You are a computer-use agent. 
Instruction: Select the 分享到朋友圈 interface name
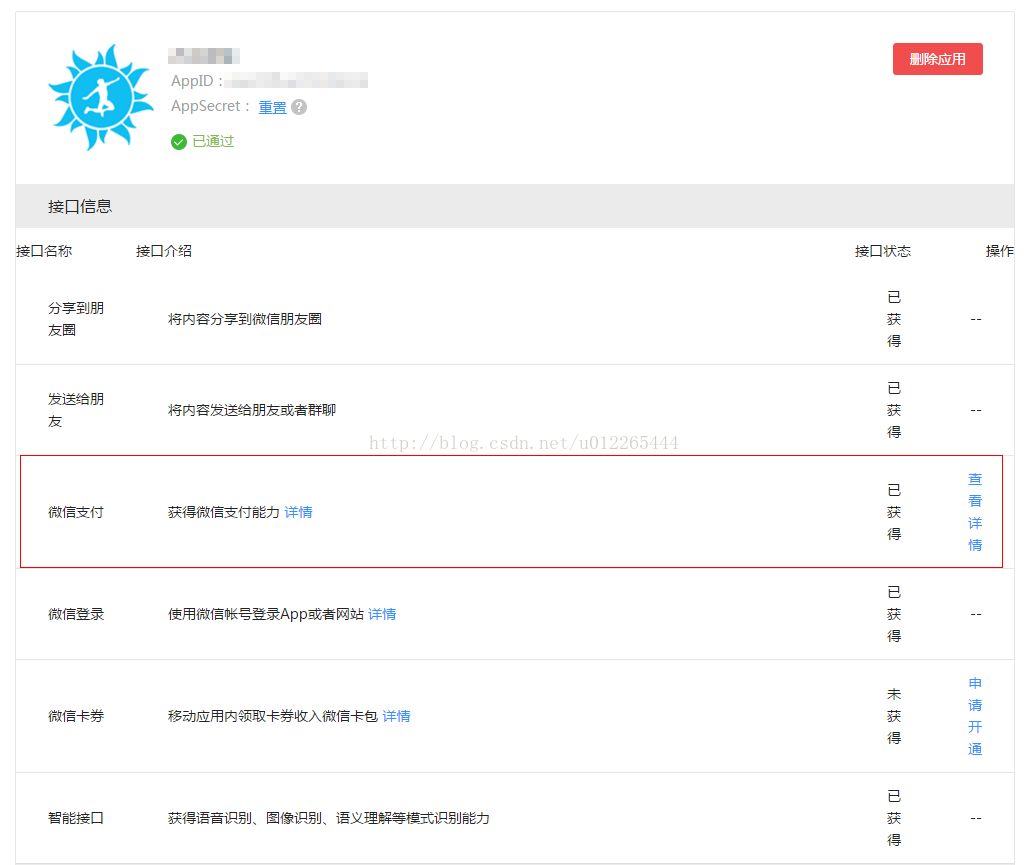click(x=75, y=319)
